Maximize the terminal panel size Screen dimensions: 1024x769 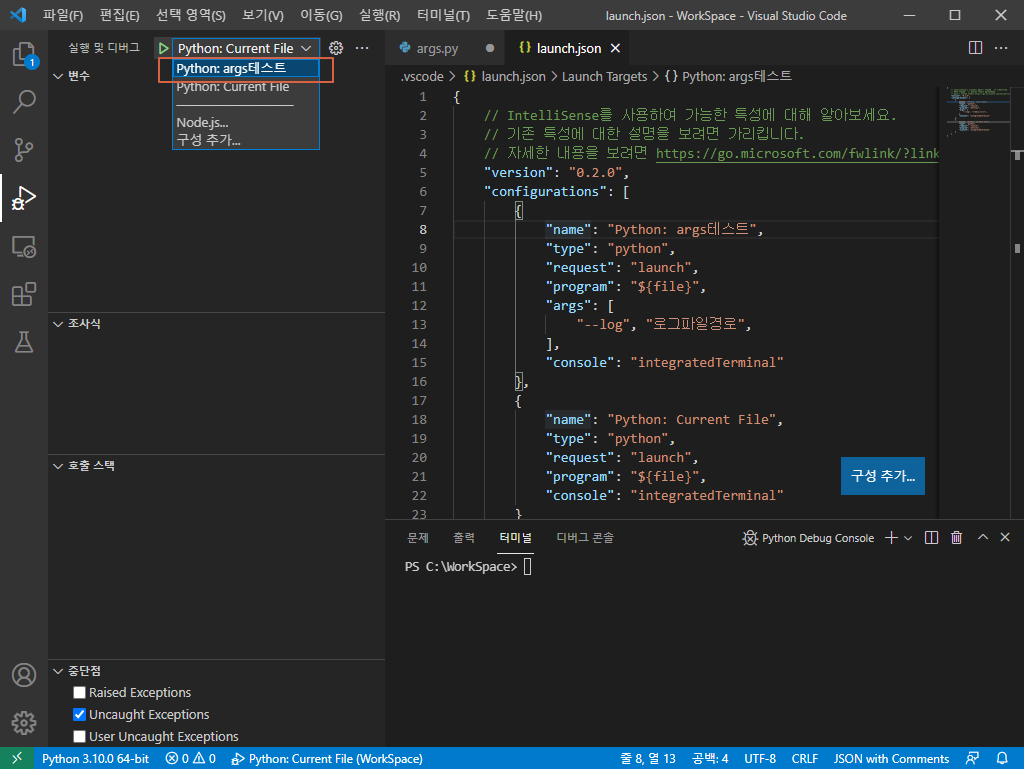[982, 537]
